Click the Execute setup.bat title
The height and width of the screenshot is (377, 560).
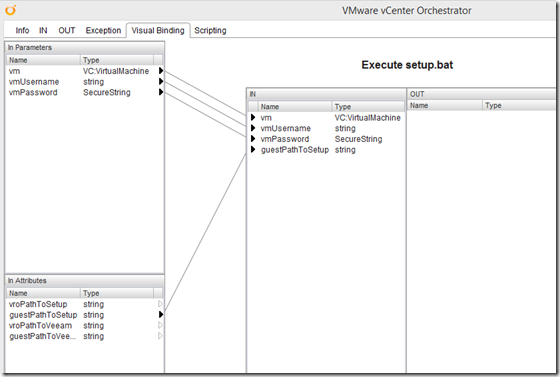(x=407, y=65)
